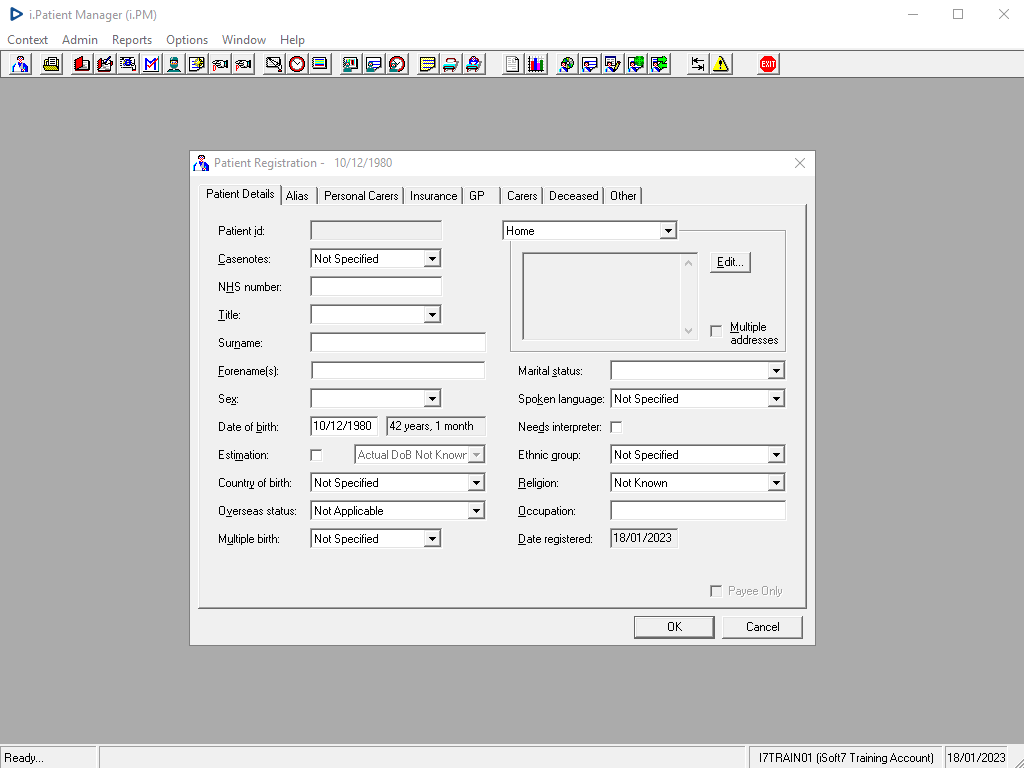Click into the Forename(s) field

pos(398,371)
